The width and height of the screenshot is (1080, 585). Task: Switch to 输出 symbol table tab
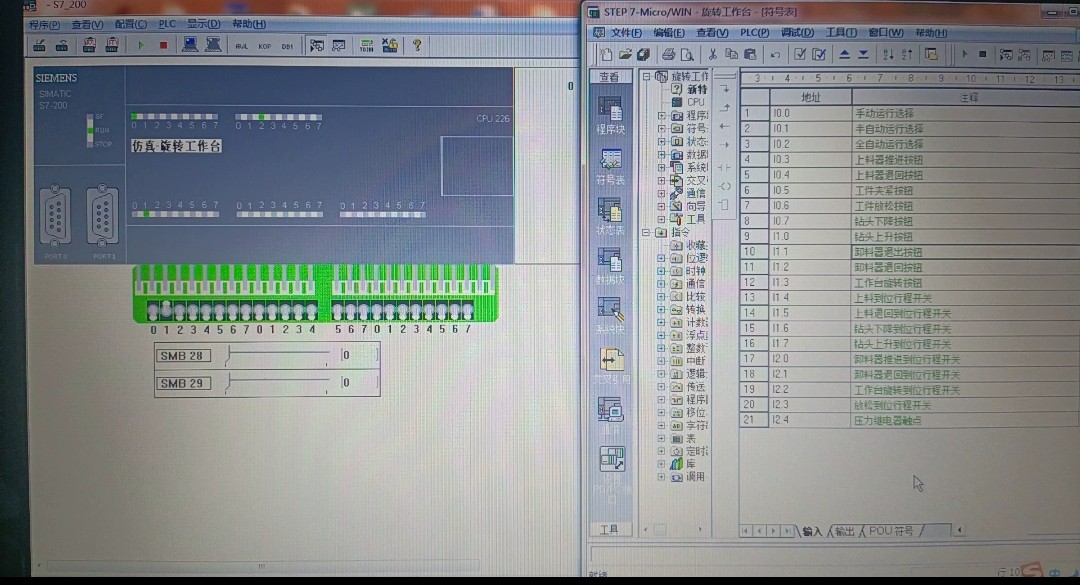[844, 531]
